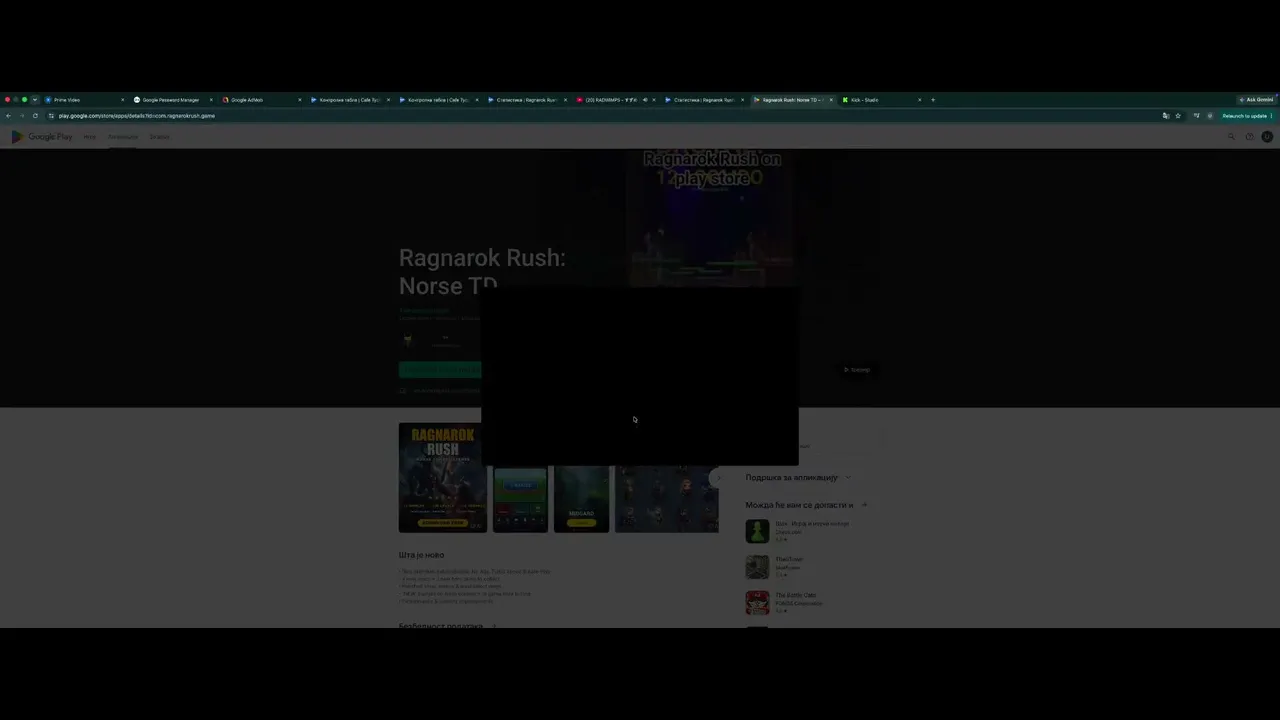Switch to the RADWIMPS tab
Screen dimensions: 1280x720
pyautogui.click(x=616, y=100)
